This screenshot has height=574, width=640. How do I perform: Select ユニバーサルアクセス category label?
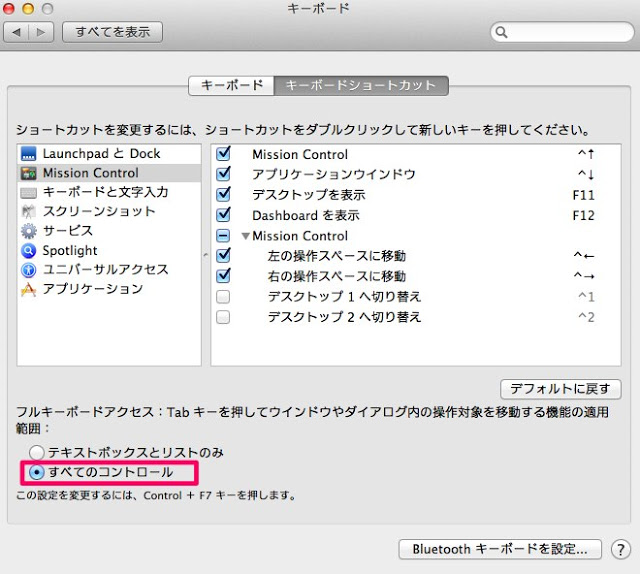point(105,269)
